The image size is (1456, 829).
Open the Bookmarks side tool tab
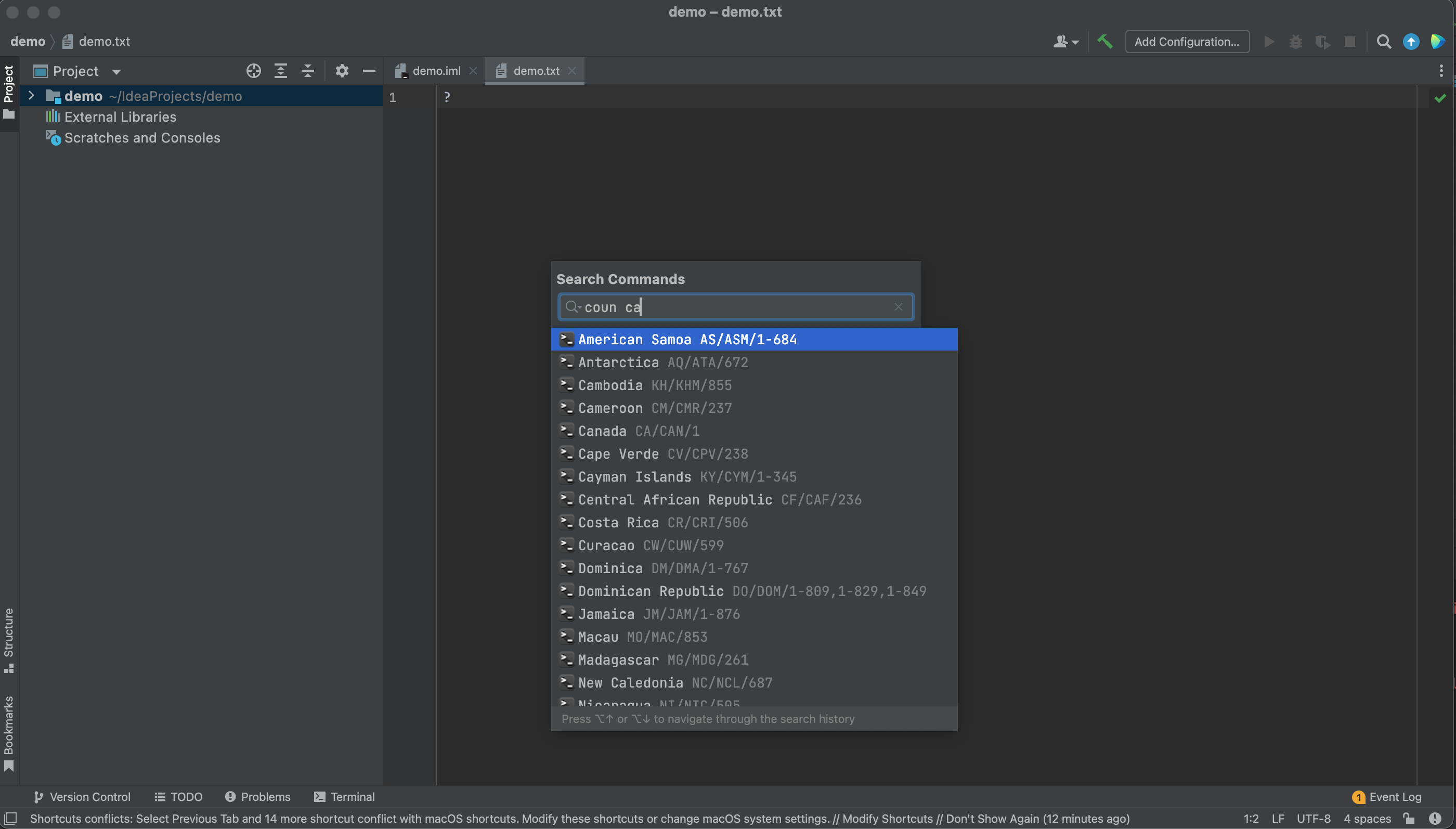(8, 733)
